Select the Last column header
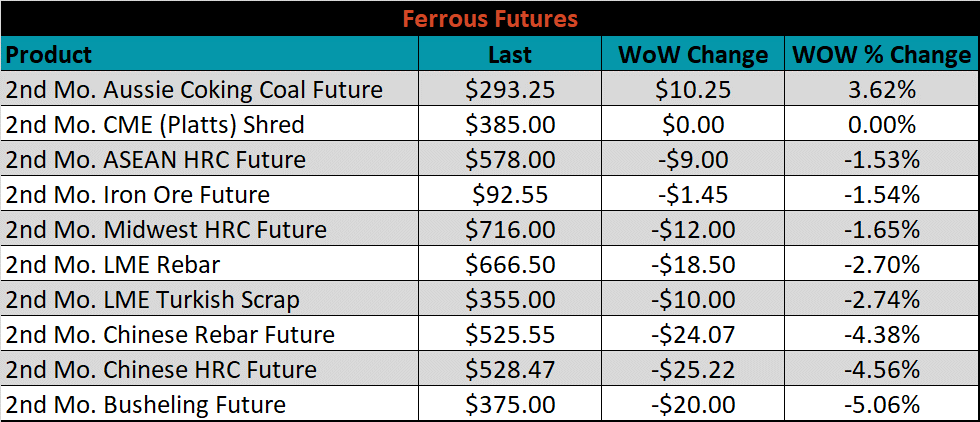 coord(510,54)
